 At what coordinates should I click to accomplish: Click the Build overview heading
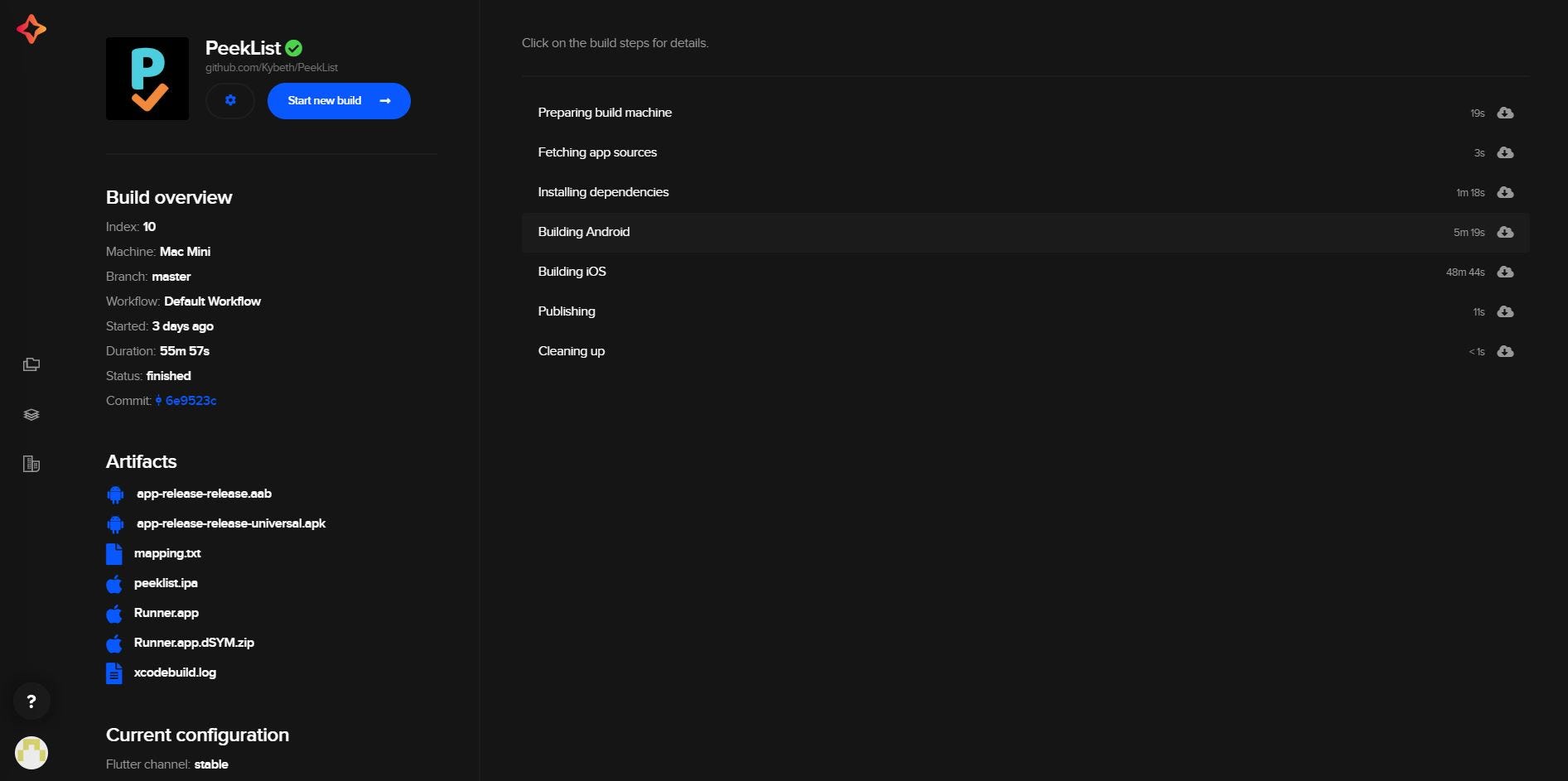tap(169, 197)
